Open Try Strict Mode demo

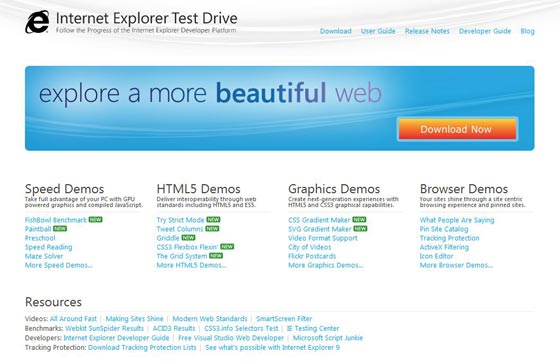click(x=180, y=220)
